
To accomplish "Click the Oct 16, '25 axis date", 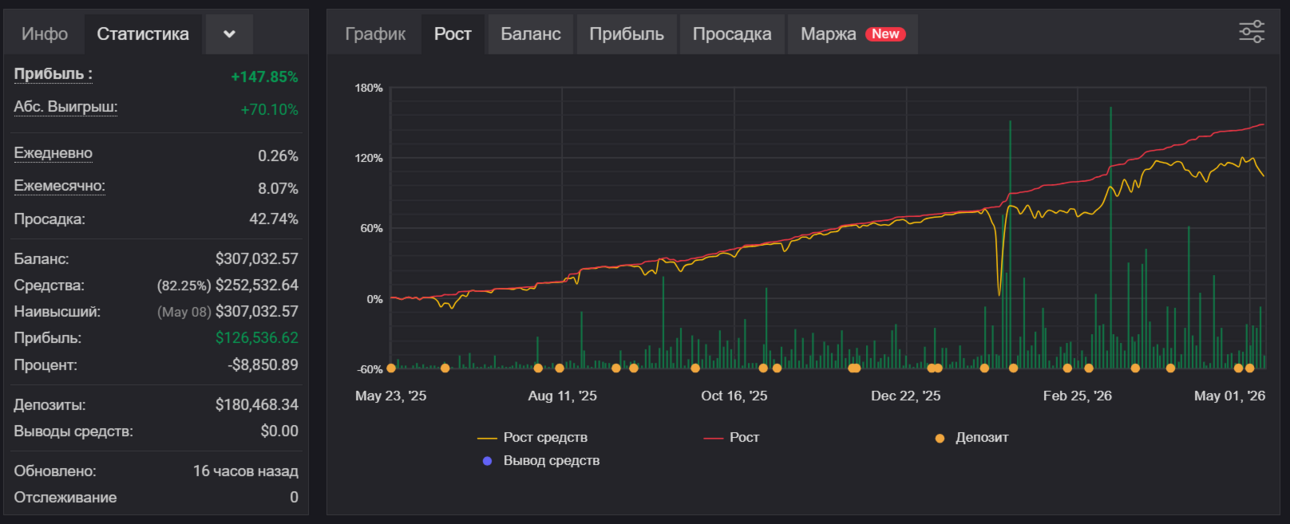I will click(734, 396).
